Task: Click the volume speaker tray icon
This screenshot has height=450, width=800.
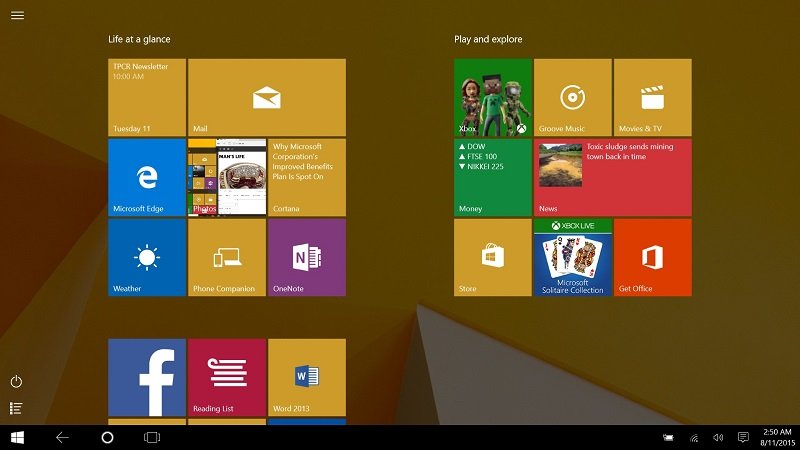Action: coord(718,437)
